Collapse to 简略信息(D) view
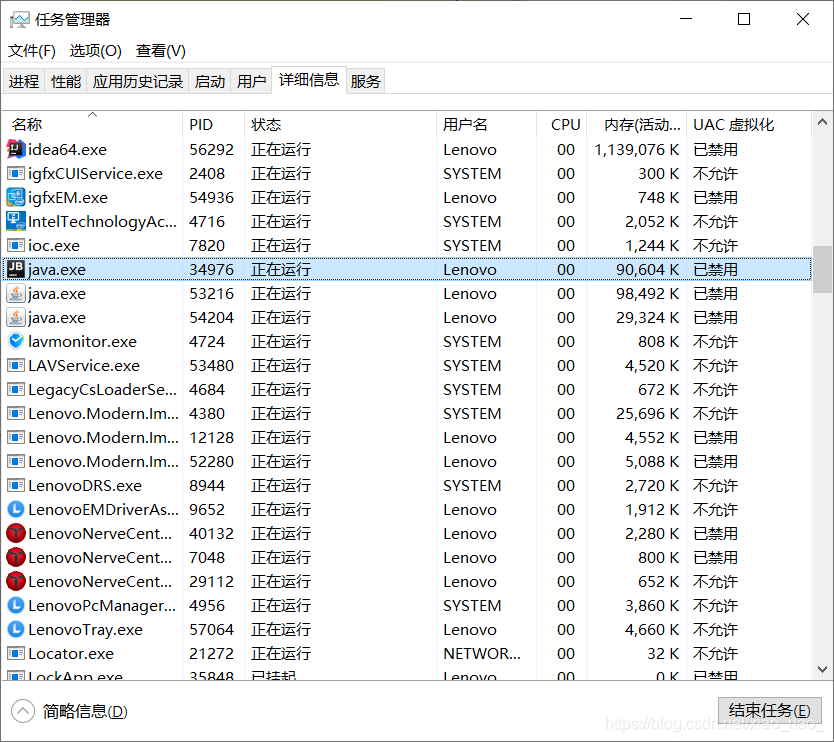Viewport: 834px width, 742px height. coord(70,711)
